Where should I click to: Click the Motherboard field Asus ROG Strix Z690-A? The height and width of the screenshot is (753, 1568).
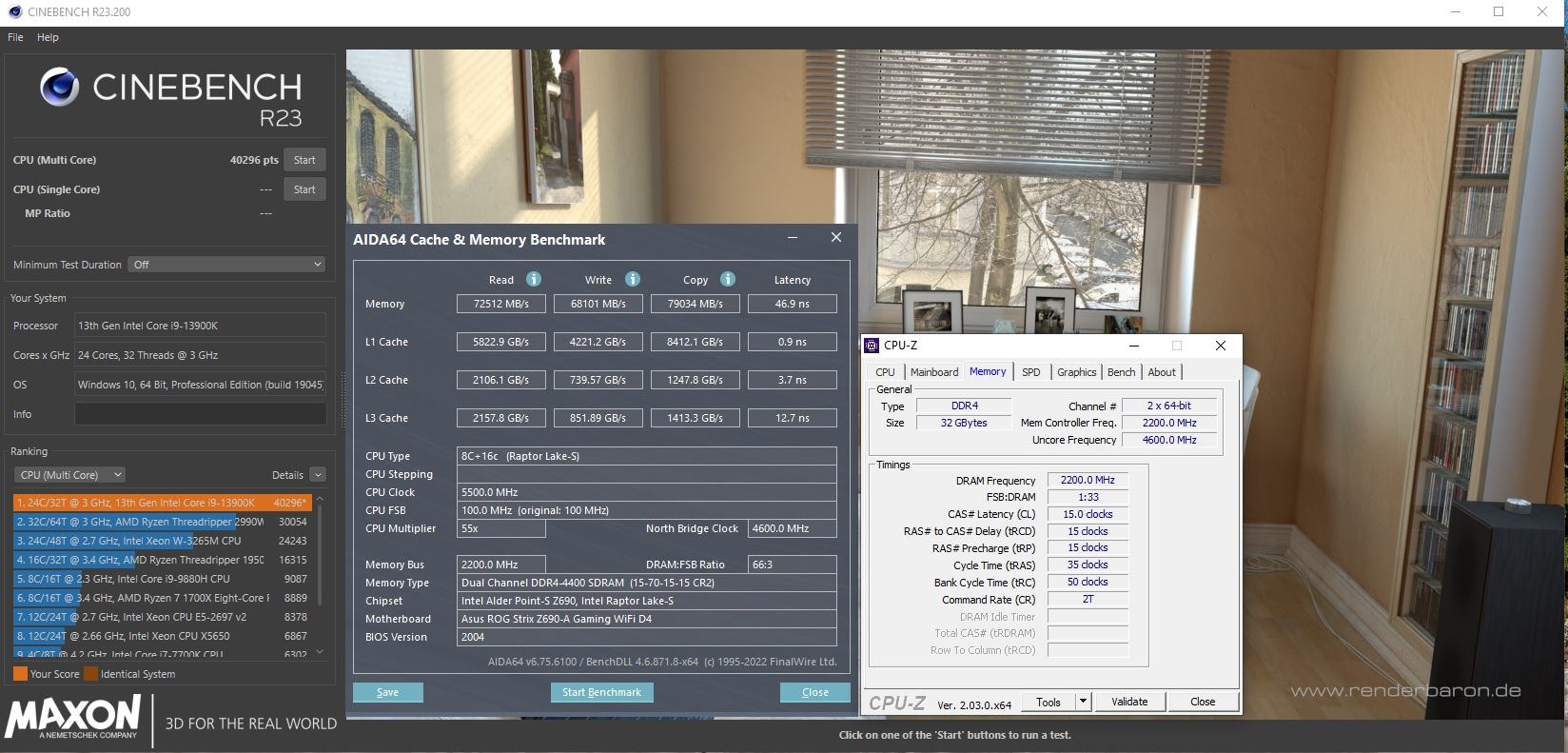point(647,619)
